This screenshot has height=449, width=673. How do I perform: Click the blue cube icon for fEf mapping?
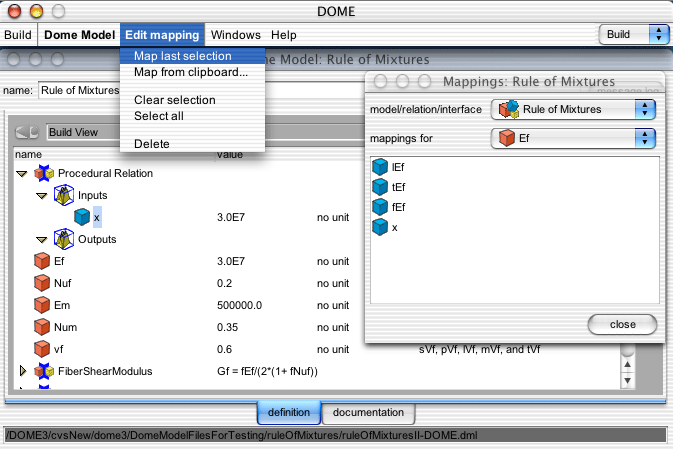(x=380, y=207)
